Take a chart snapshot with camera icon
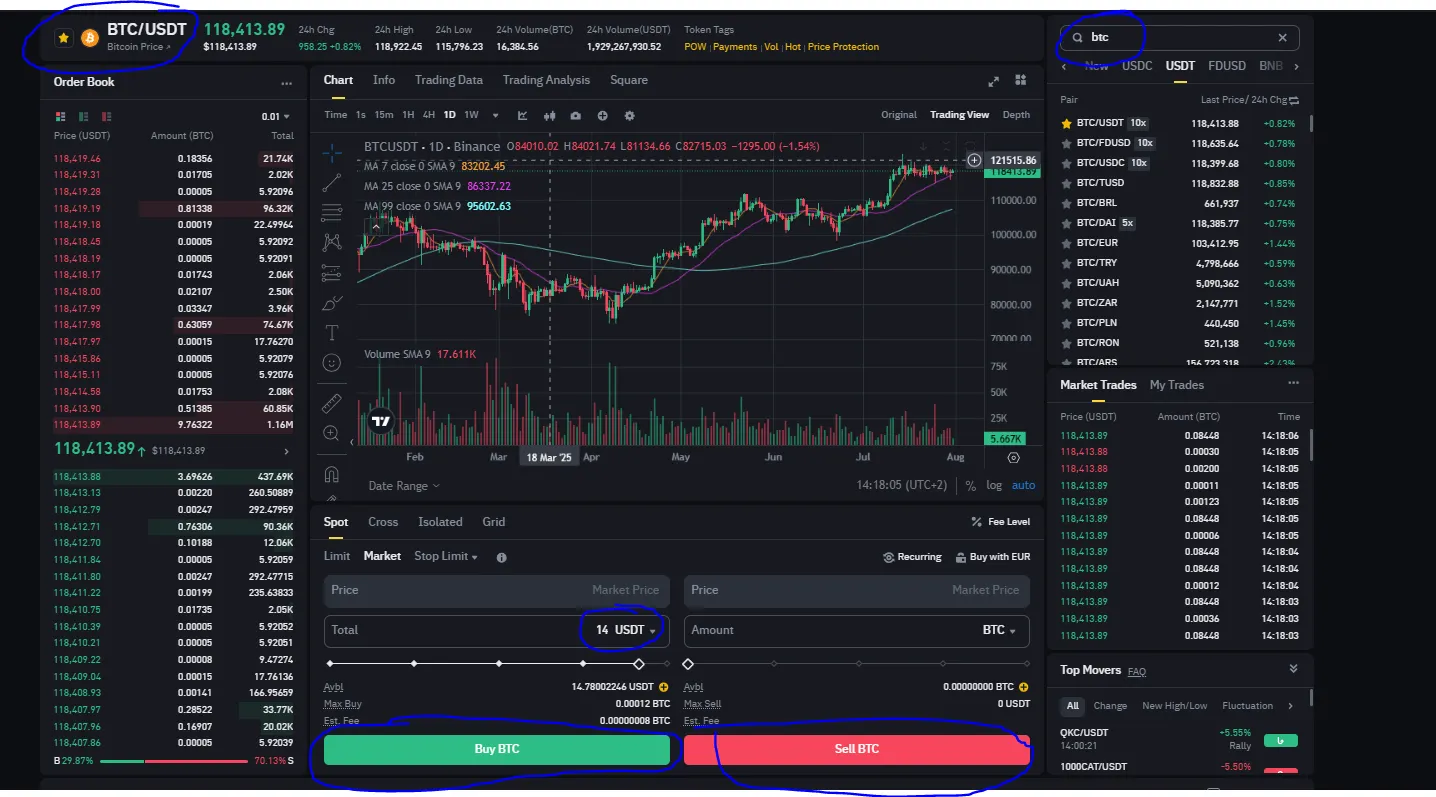Screen dimensions: 1436x797 click(x=575, y=115)
